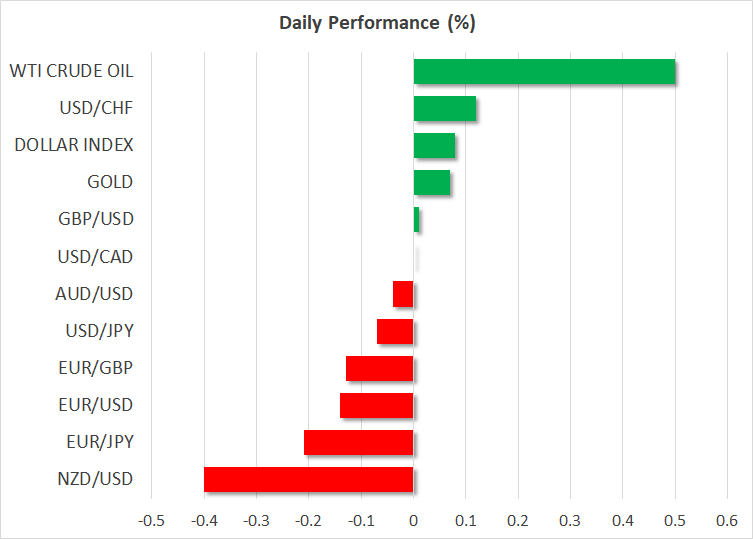The image size is (753, 539).
Task: Click the Daily Performance (%) chart title
Action: tap(376, 22)
